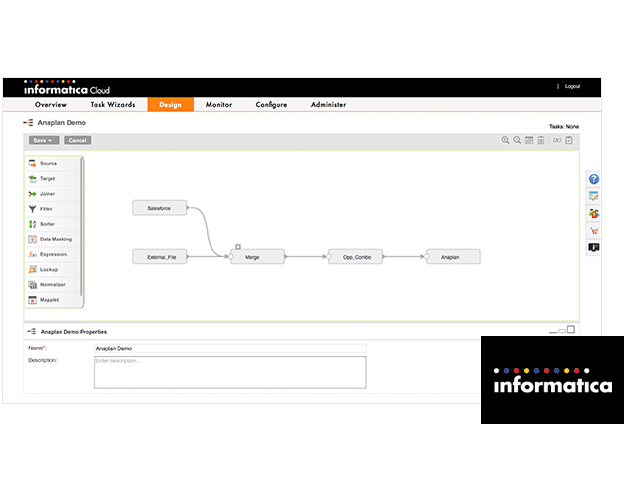Click the small square handle above Merge
This screenshot has width=625, height=500.
[238, 247]
